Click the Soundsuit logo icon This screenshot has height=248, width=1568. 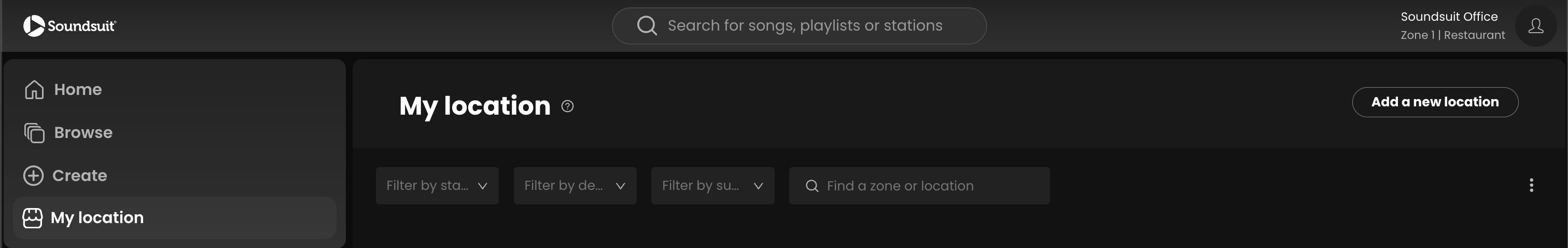coord(34,25)
